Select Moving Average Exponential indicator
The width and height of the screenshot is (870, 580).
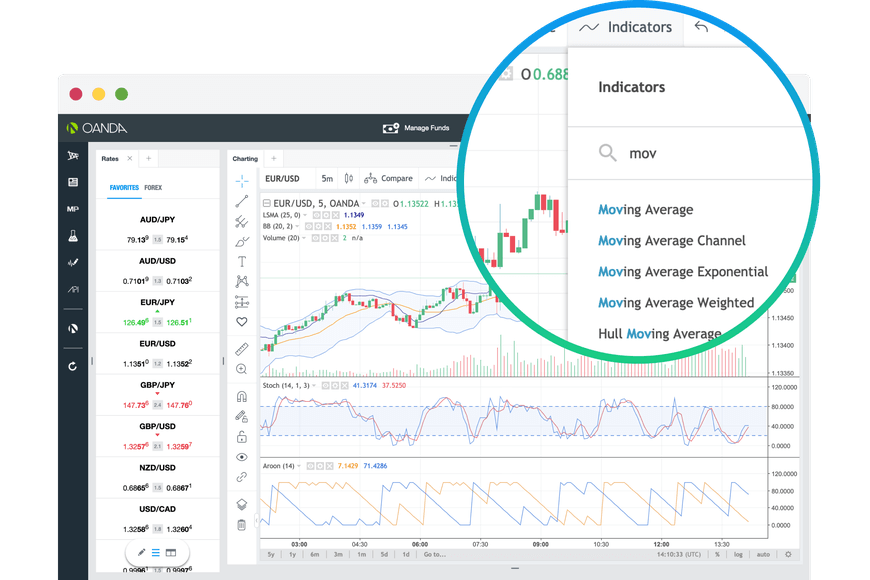pyautogui.click(x=683, y=272)
